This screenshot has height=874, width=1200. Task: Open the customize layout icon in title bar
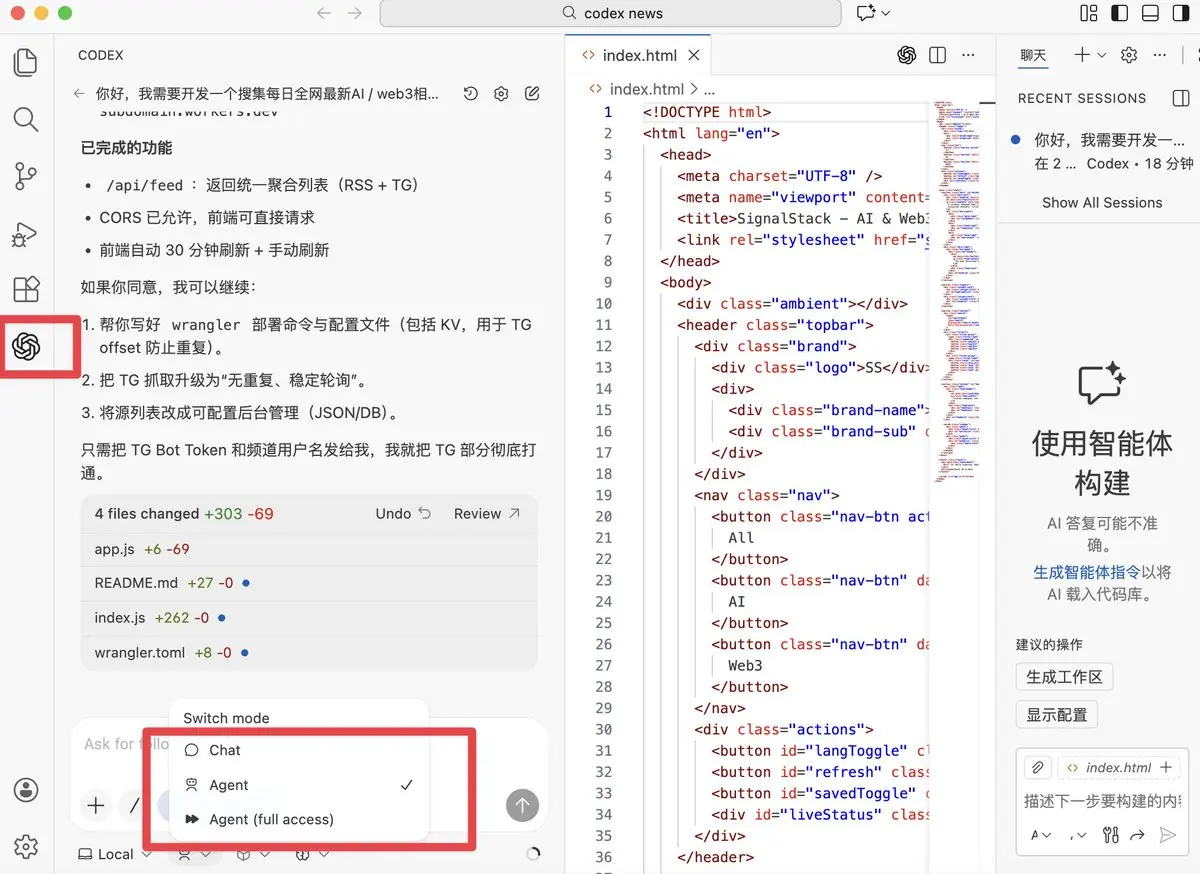[1089, 13]
